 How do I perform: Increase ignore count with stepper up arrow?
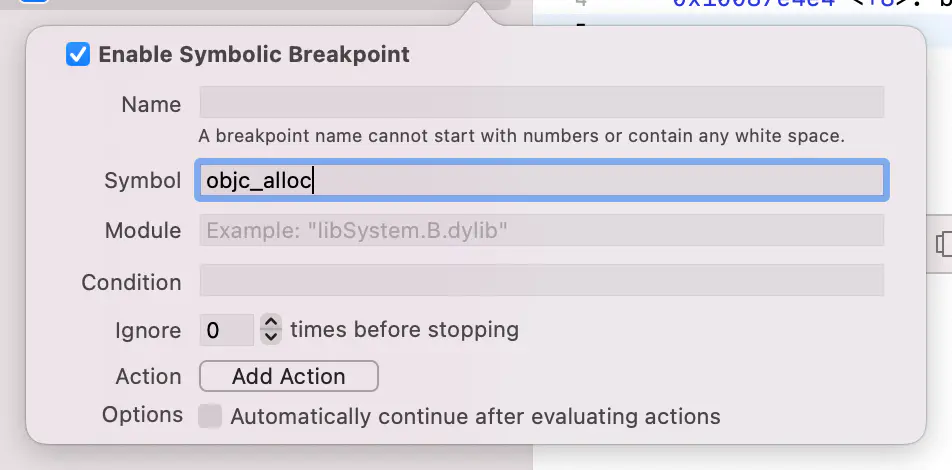(271, 322)
